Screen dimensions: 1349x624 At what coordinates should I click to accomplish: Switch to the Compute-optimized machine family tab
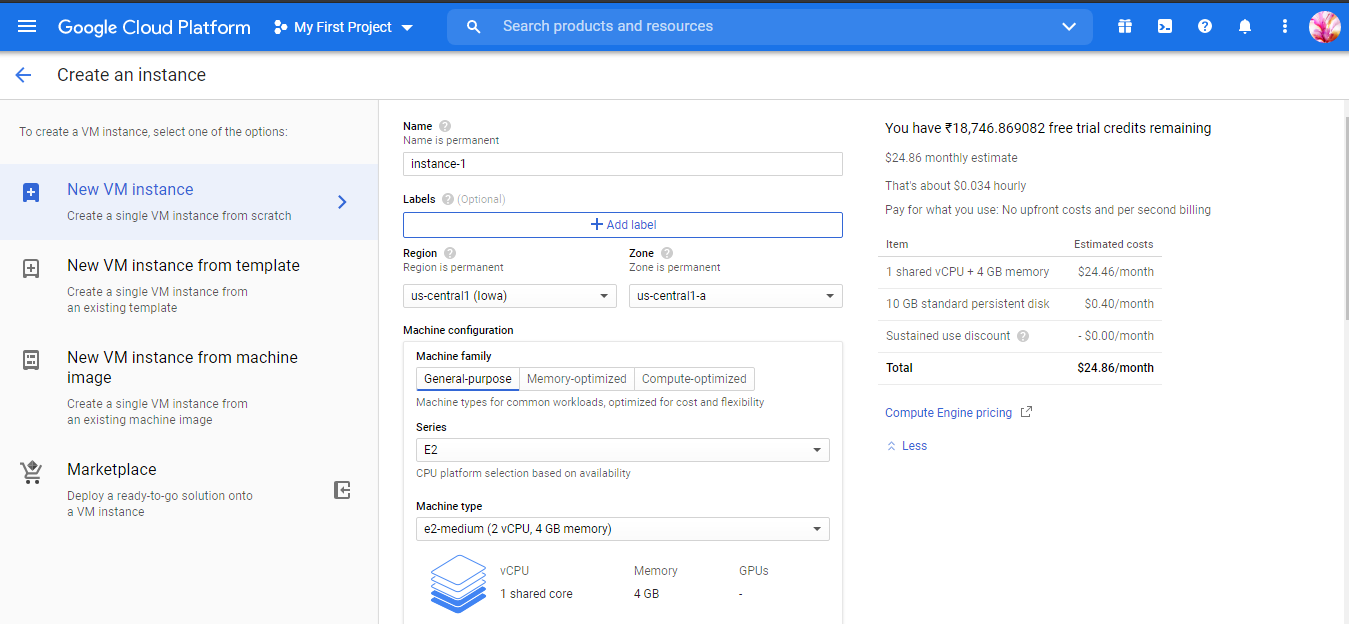(x=694, y=379)
